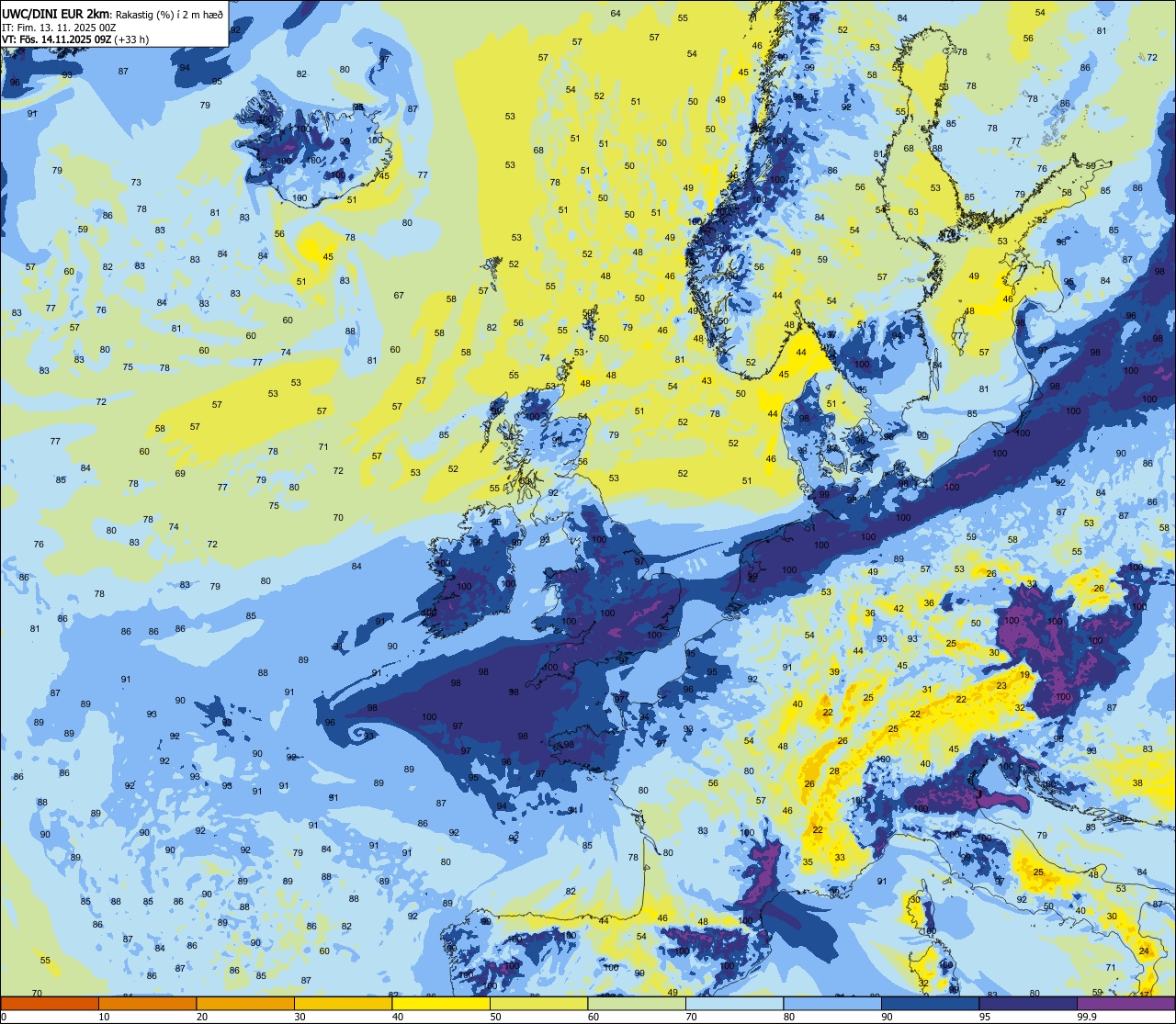
Task: Click the 50–60 legend color segment
Action: click(x=538, y=1004)
